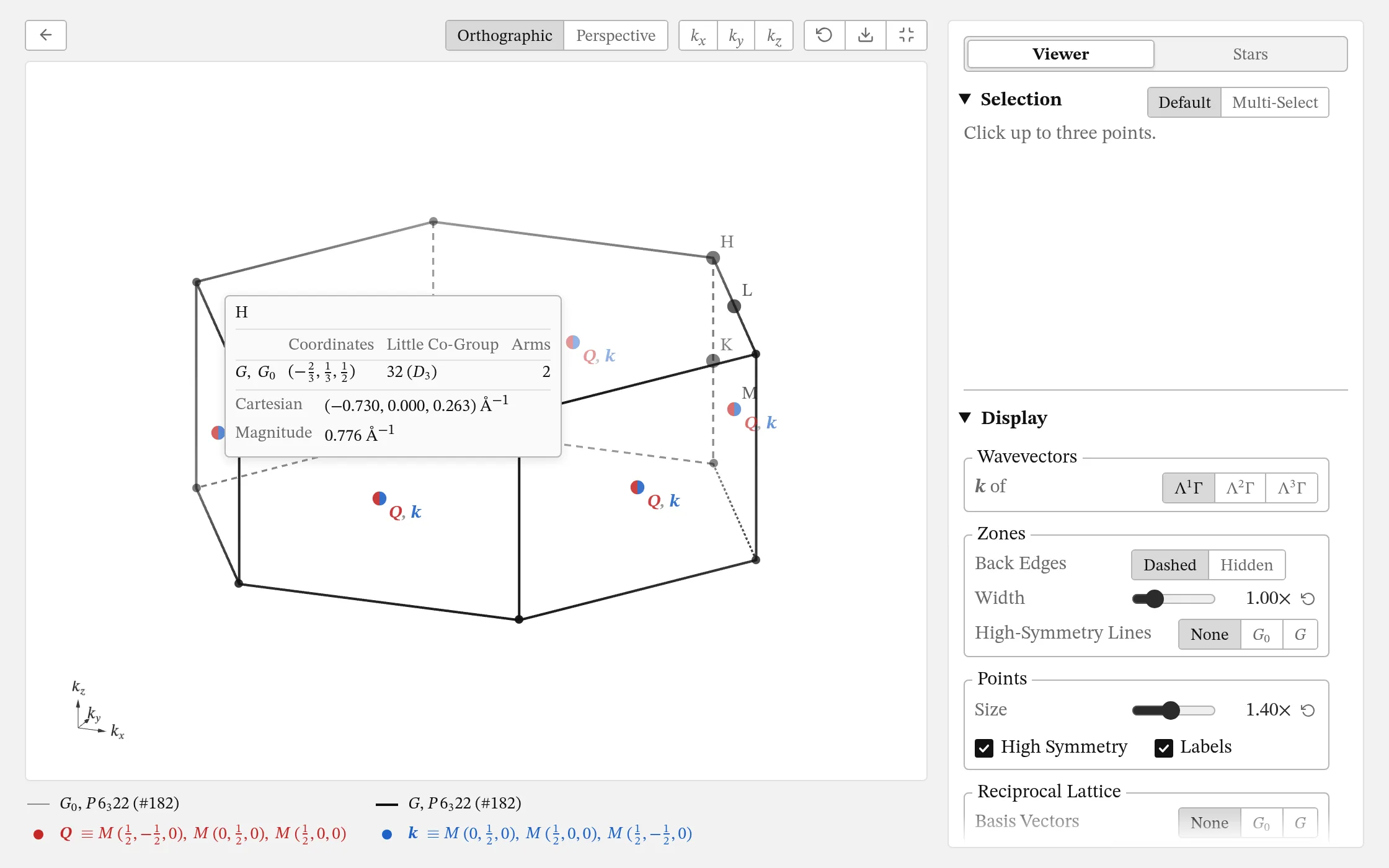Click the H high-symmetry point

tap(713, 258)
